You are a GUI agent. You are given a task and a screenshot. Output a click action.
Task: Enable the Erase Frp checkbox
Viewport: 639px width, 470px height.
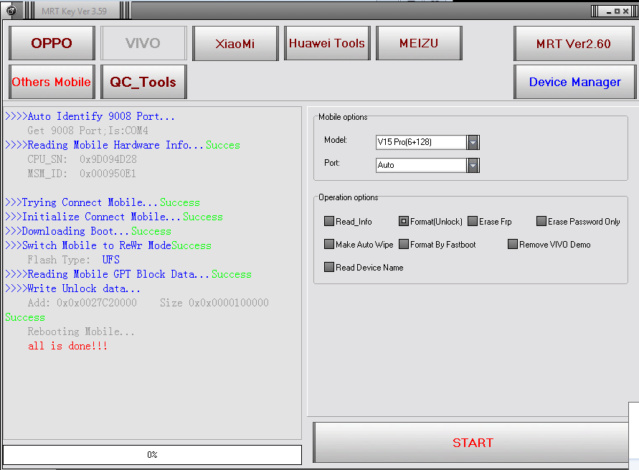point(472,221)
